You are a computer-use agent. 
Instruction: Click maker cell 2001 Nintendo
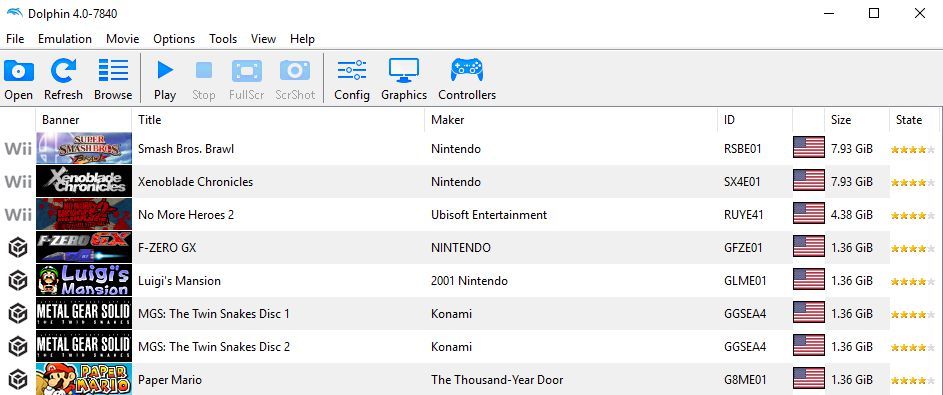click(469, 281)
